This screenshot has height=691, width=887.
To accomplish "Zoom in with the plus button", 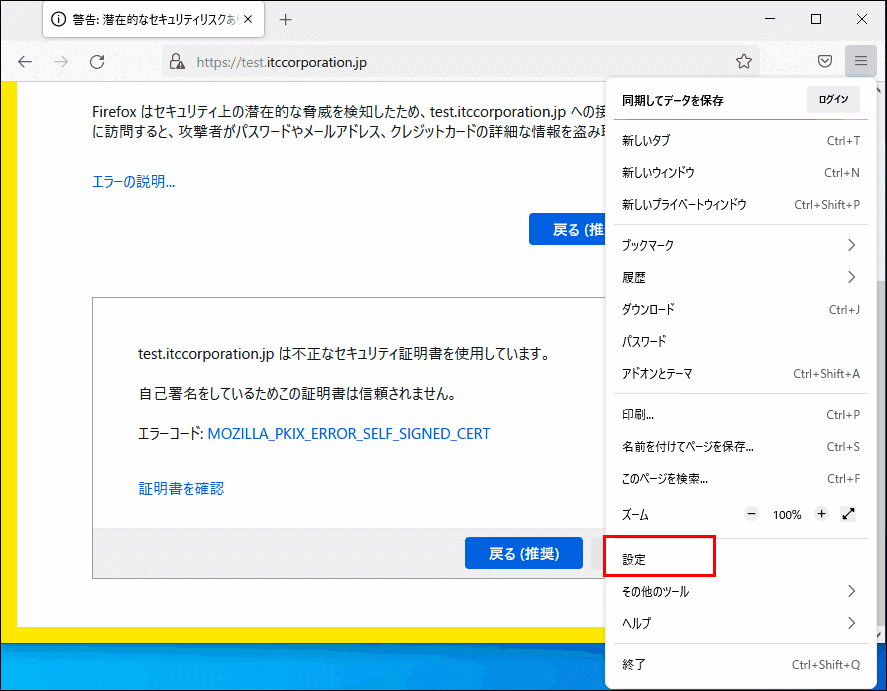I will click(821, 514).
